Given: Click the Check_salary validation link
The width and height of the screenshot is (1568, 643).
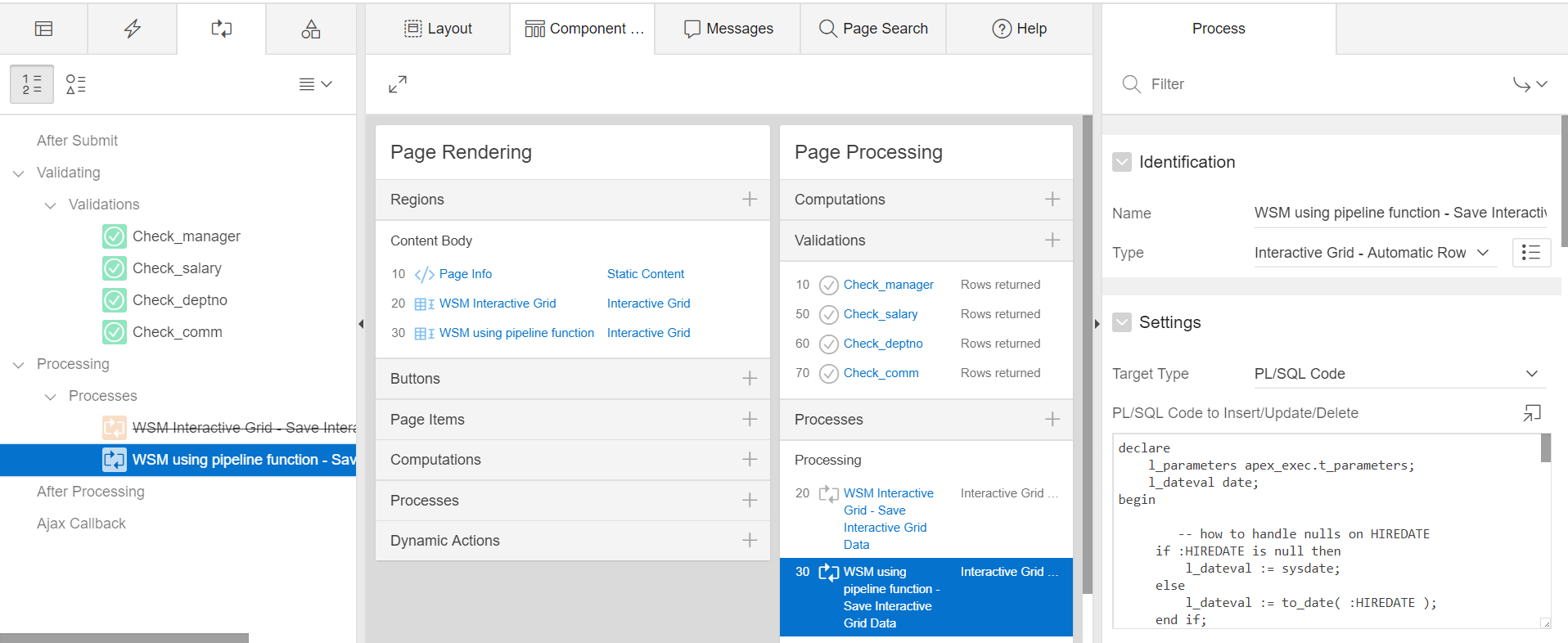Looking at the screenshot, I should pyautogui.click(x=880, y=314).
